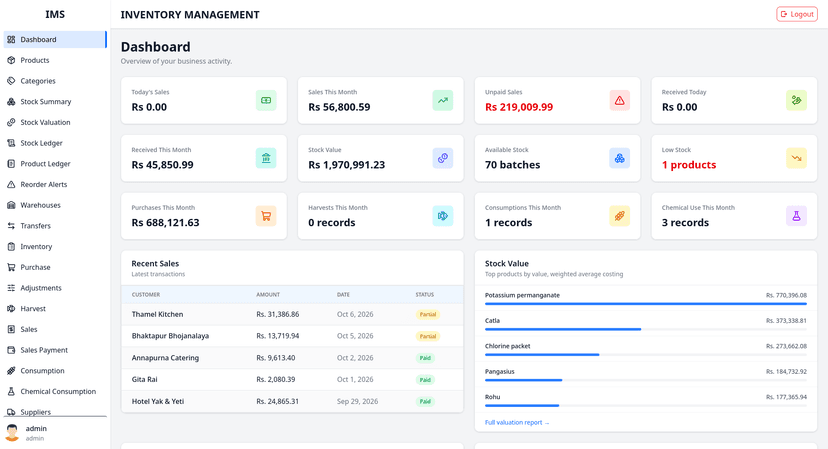Screen dimensions: 828x449
Task: Click the Stock Valuation coins icon
Action: tap(11, 122)
